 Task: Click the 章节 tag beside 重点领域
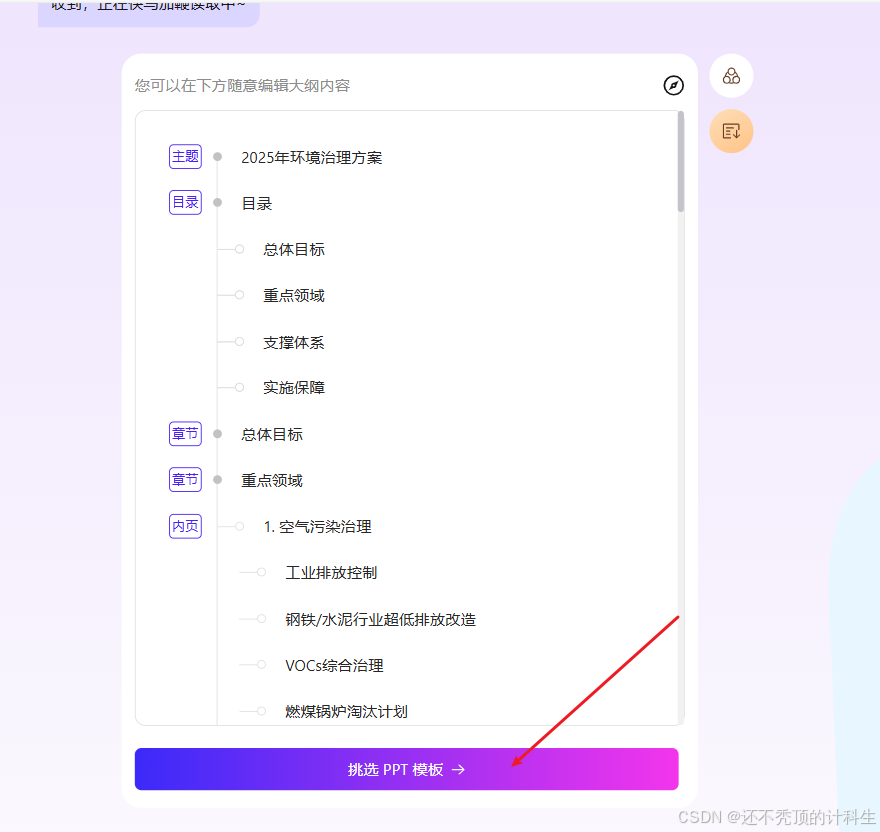click(185, 479)
